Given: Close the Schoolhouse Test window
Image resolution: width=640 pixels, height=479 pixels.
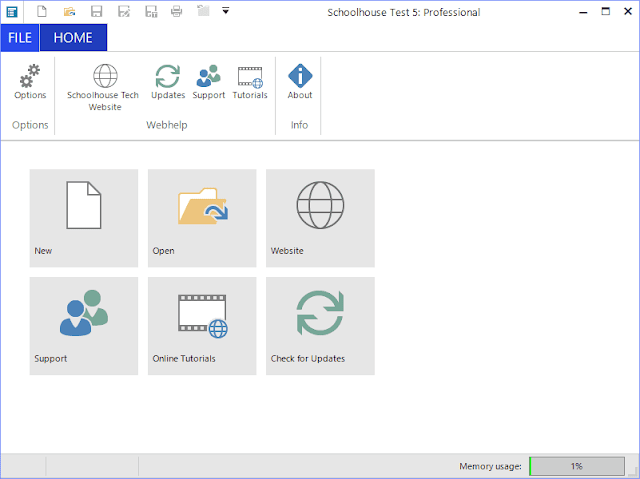Looking at the screenshot, I should click(628, 11).
